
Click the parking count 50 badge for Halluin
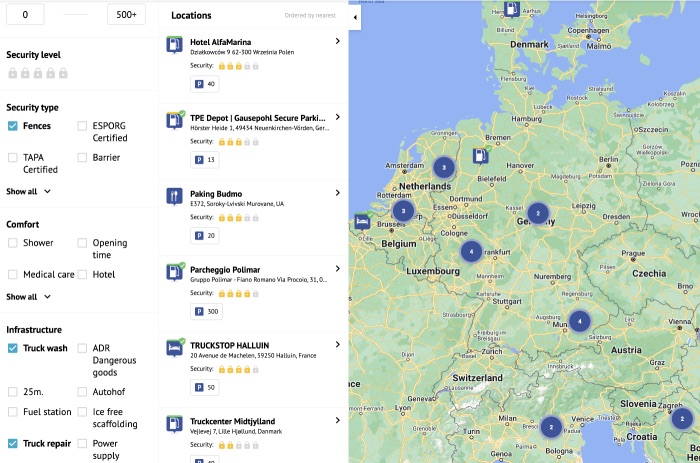pyautogui.click(x=205, y=388)
